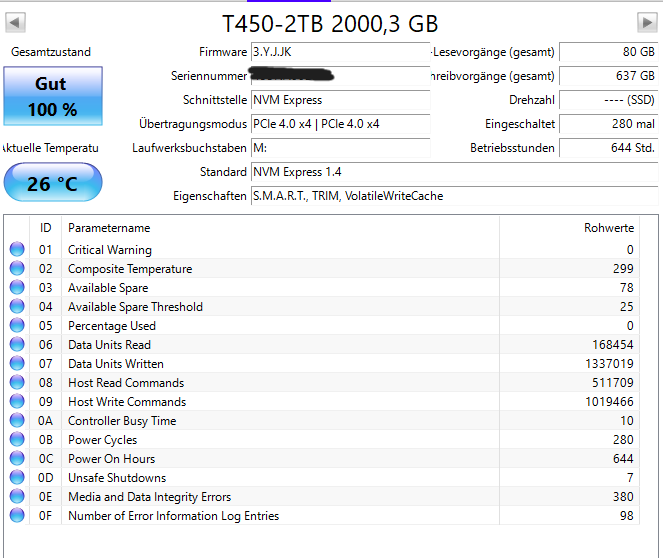Click the raw value 380
The width and height of the screenshot is (663, 558).
(x=623, y=497)
